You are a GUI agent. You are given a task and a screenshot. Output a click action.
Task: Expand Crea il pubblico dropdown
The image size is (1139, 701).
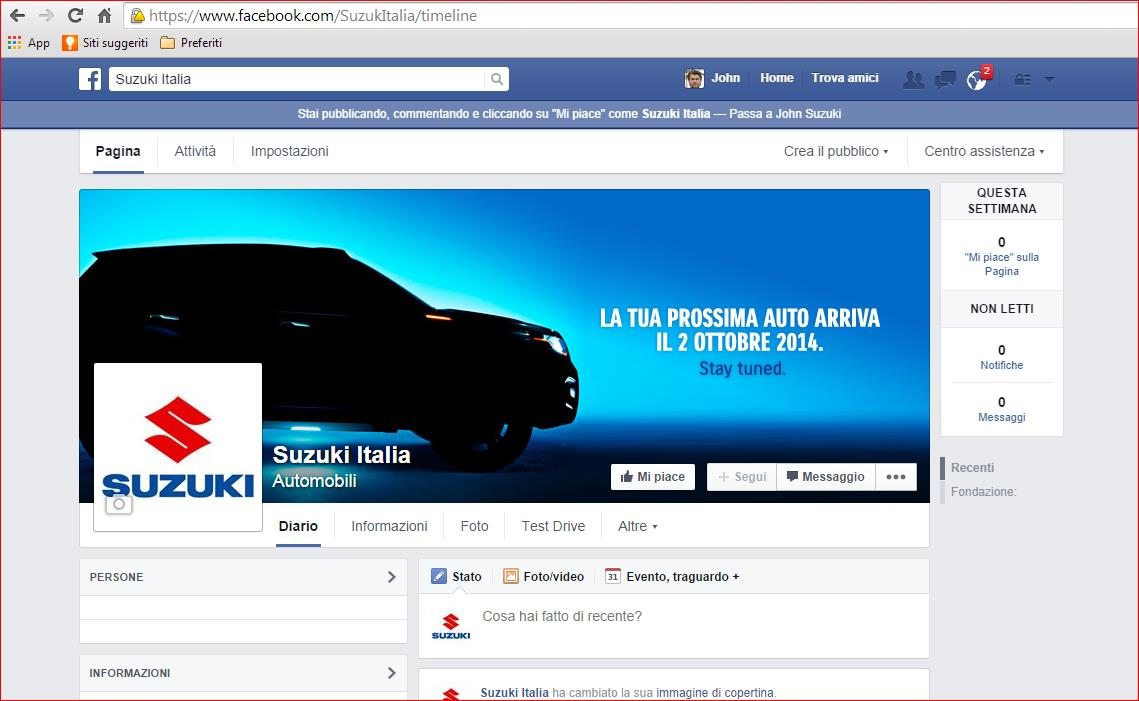[x=836, y=151]
